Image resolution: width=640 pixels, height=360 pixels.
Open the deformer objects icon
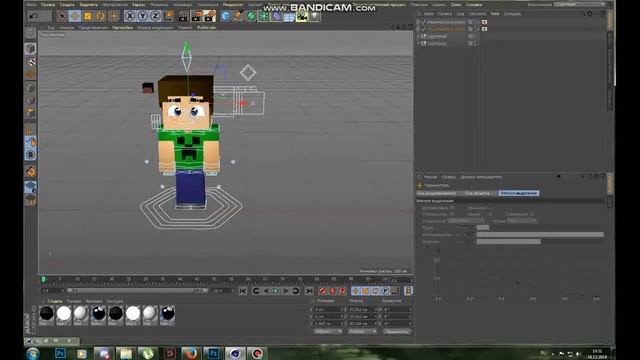[276, 16]
